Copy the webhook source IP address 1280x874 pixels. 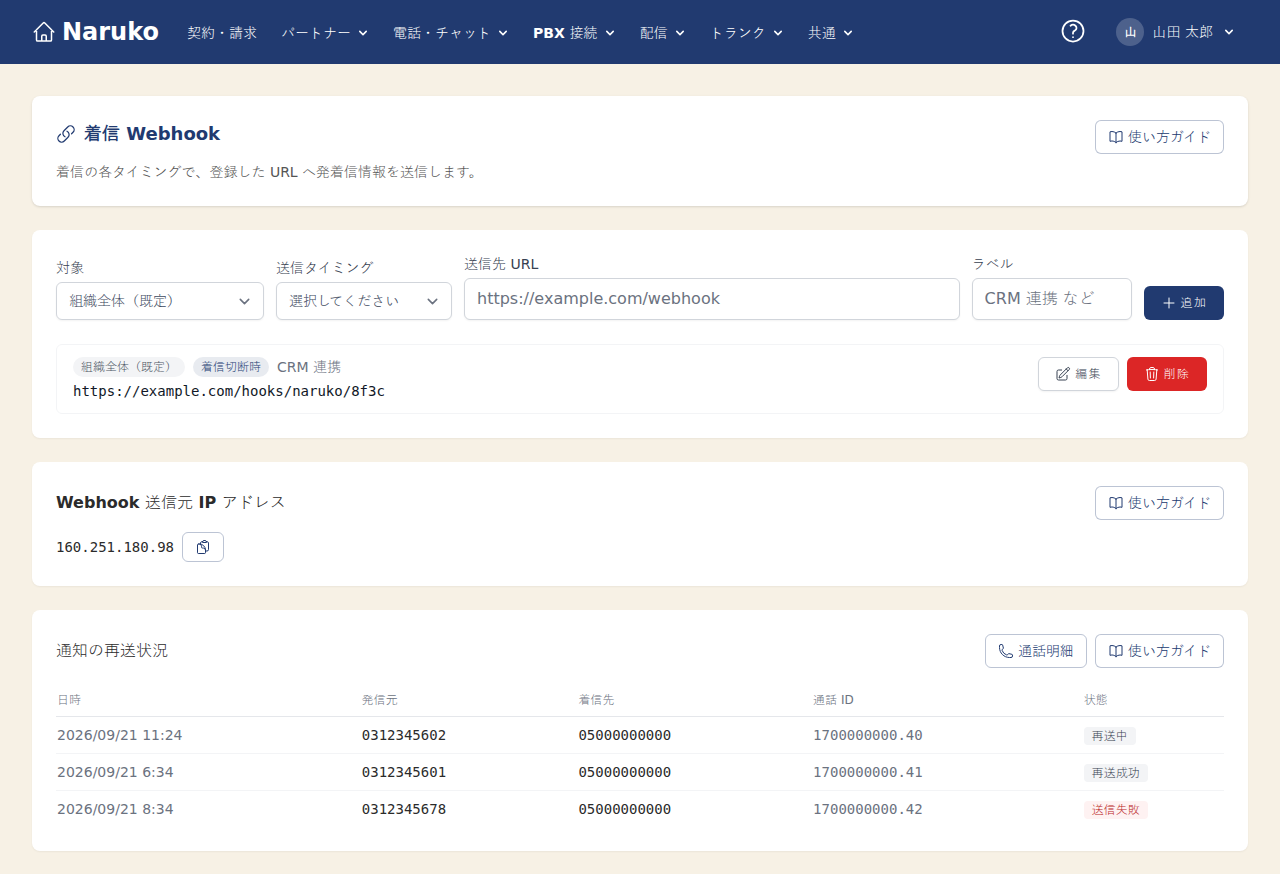[203, 547]
